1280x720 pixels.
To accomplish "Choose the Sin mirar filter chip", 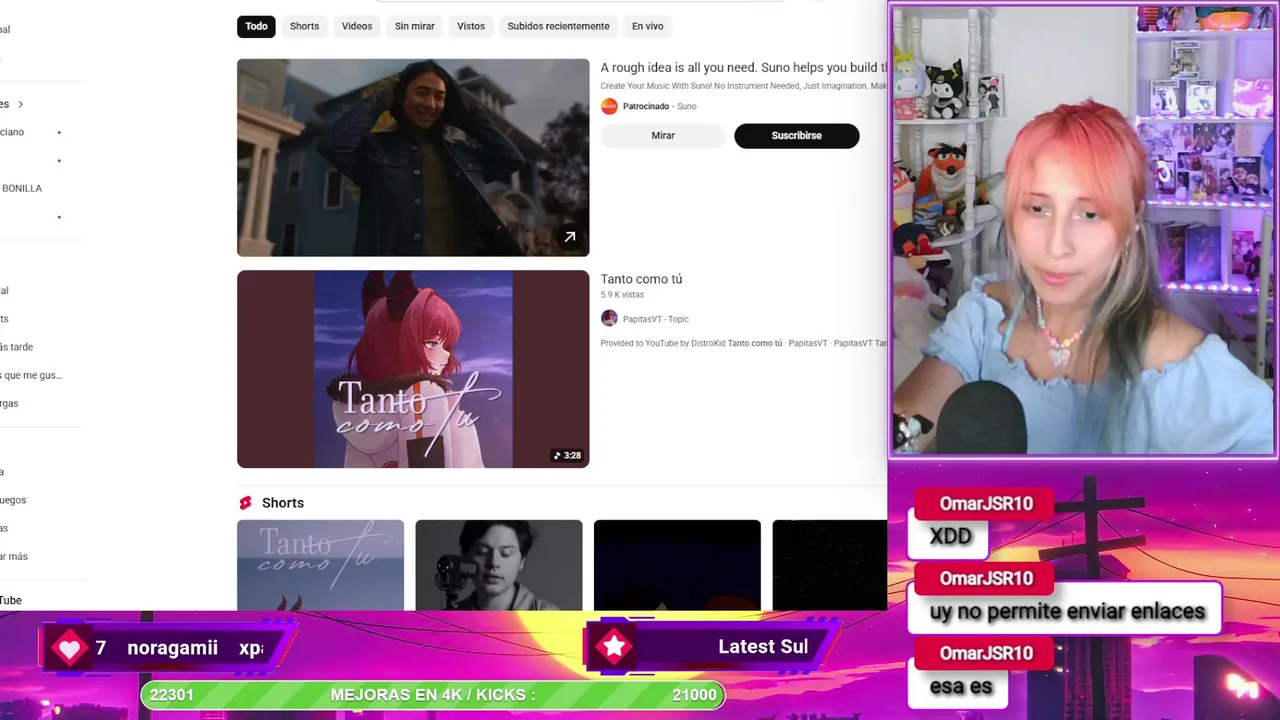I will click(x=414, y=26).
